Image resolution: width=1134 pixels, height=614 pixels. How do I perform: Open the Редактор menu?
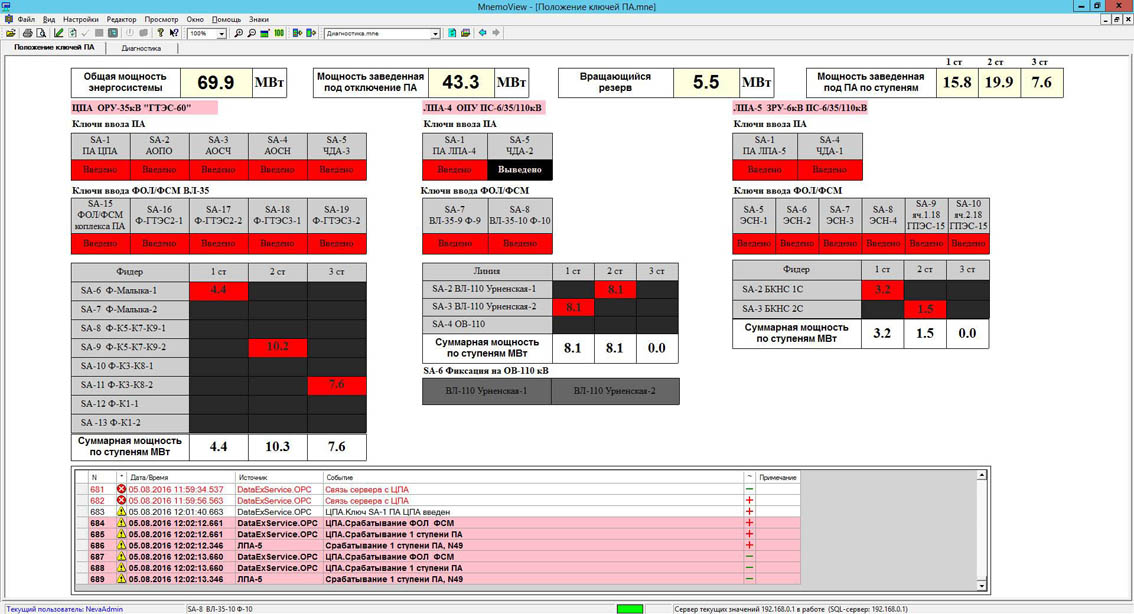pos(121,20)
